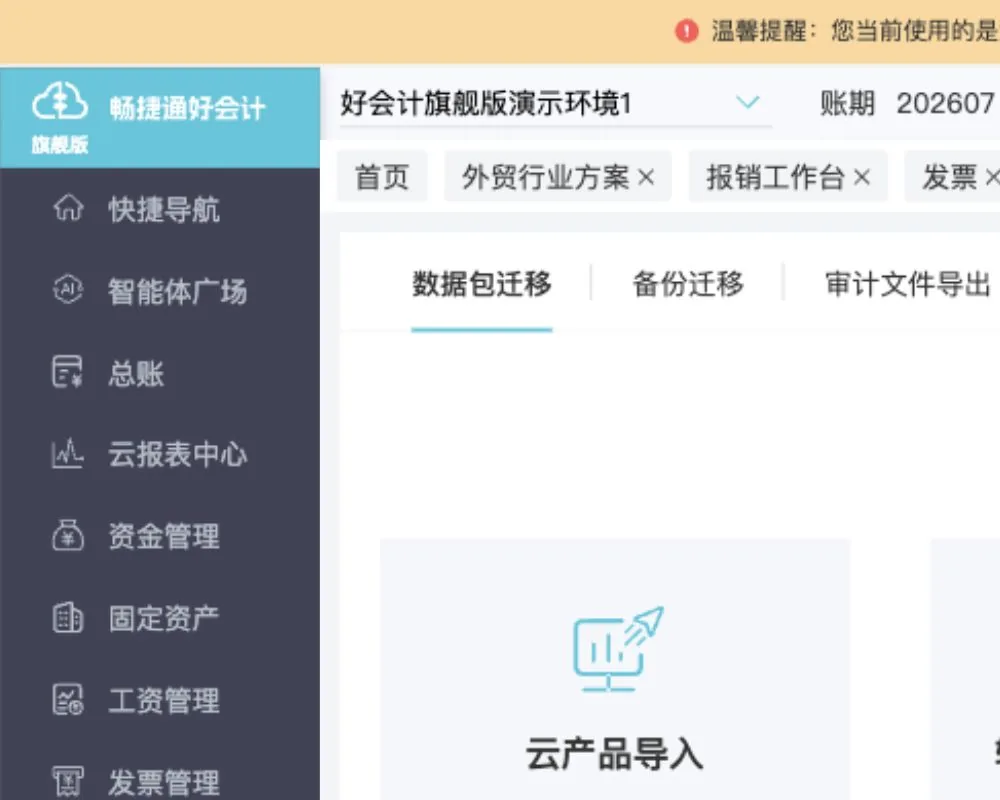
Task: Switch to the 首页 tab
Action: tap(382, 177)
